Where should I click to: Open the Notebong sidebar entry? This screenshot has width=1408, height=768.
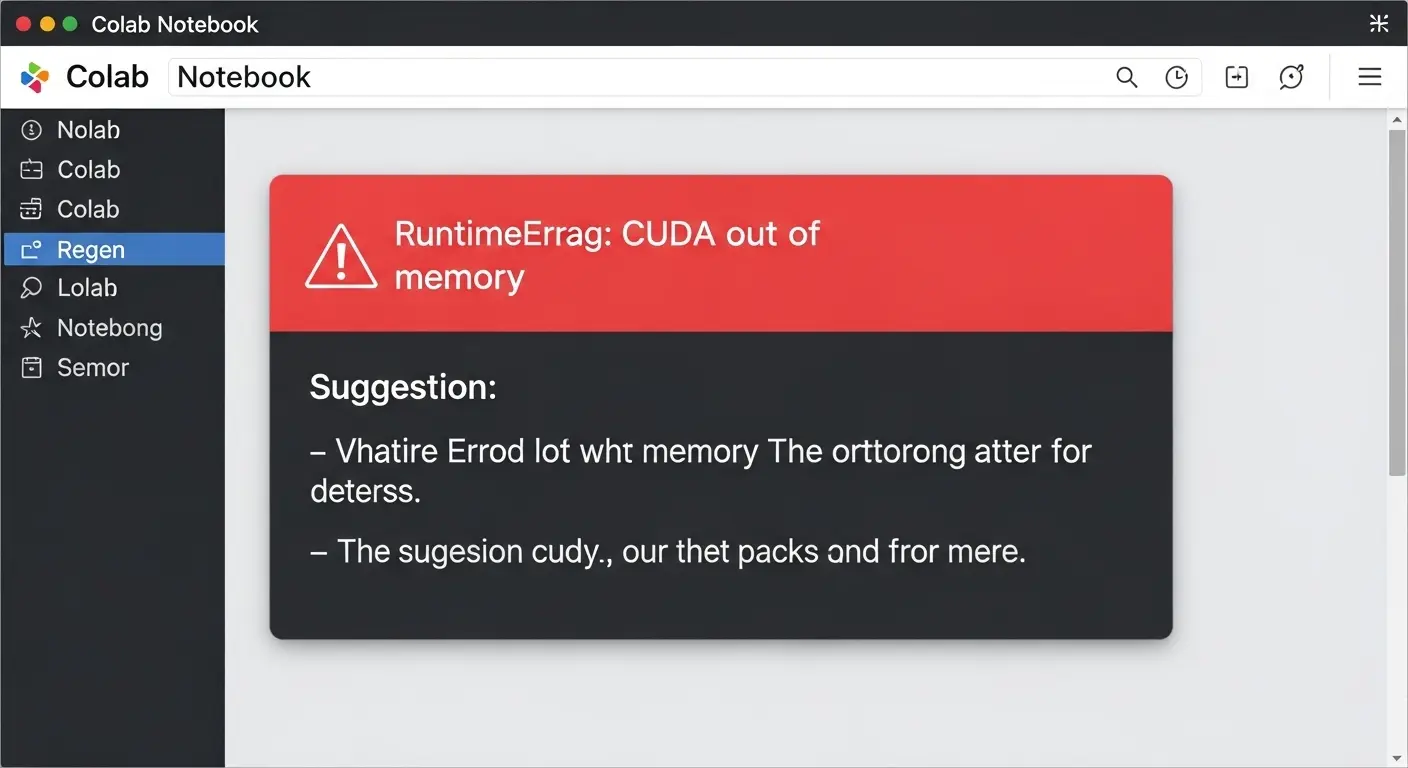[x=109, y=328]
